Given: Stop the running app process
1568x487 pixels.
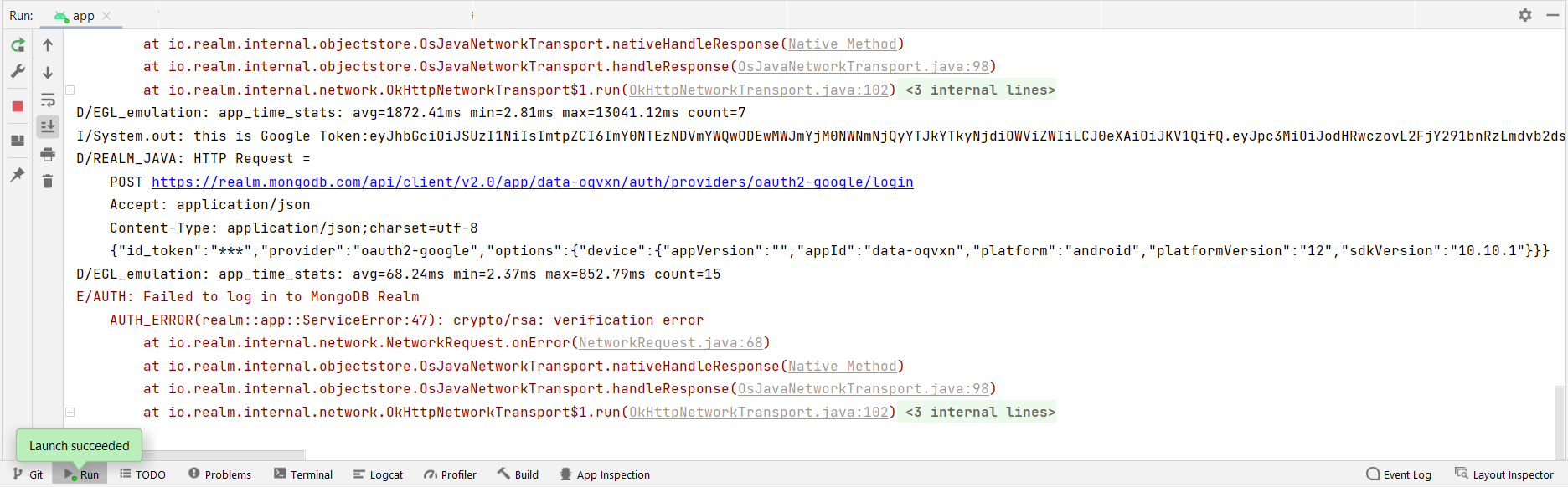Looking at the screenshot, I should [18, 106].
